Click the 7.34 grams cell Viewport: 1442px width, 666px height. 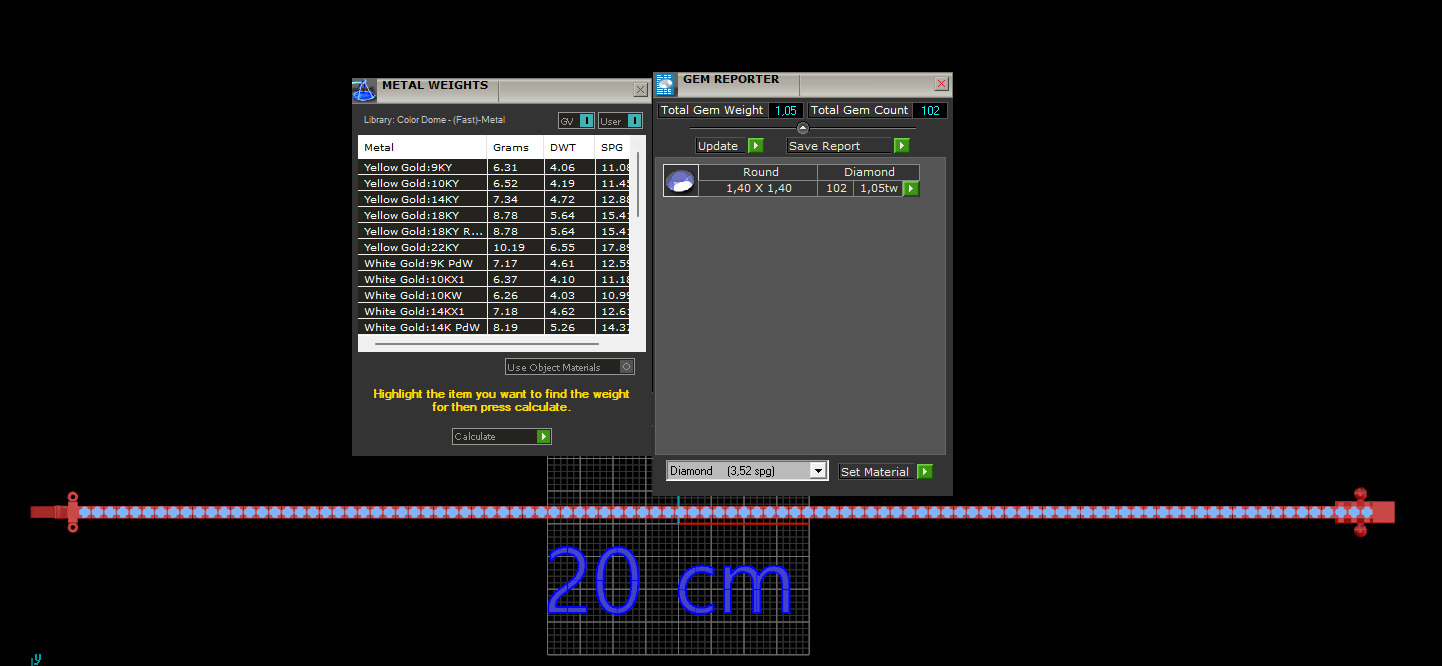pos(515,199)
